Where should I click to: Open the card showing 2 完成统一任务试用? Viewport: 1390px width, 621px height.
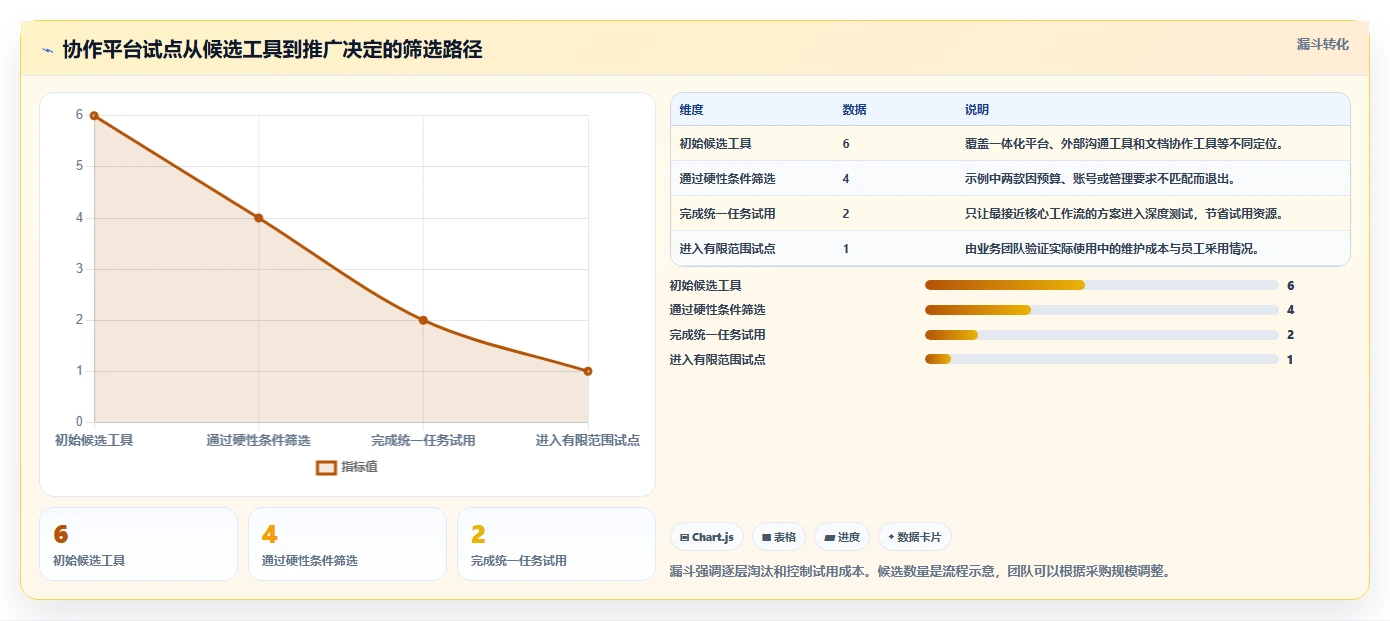[556, 544]
